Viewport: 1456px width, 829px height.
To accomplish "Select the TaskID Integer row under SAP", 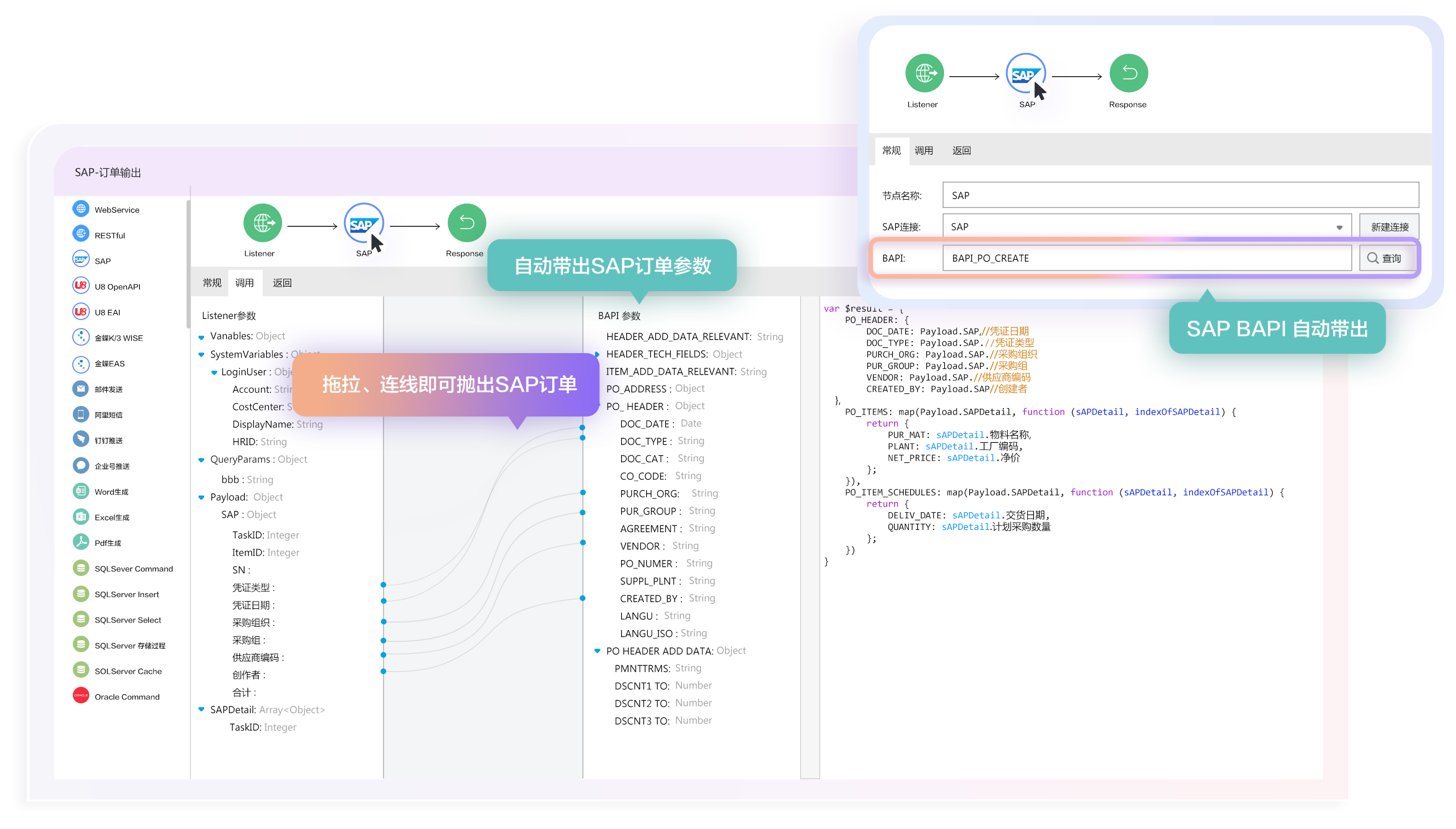I will coord(266,534).
